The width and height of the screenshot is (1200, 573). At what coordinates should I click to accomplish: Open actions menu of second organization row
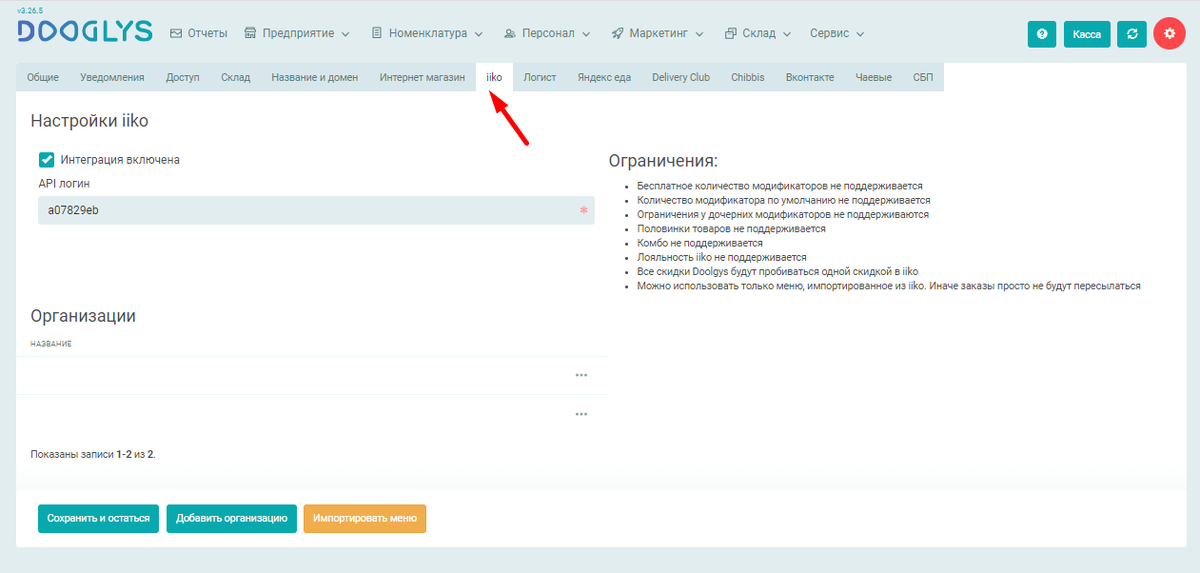click(581, 413)
